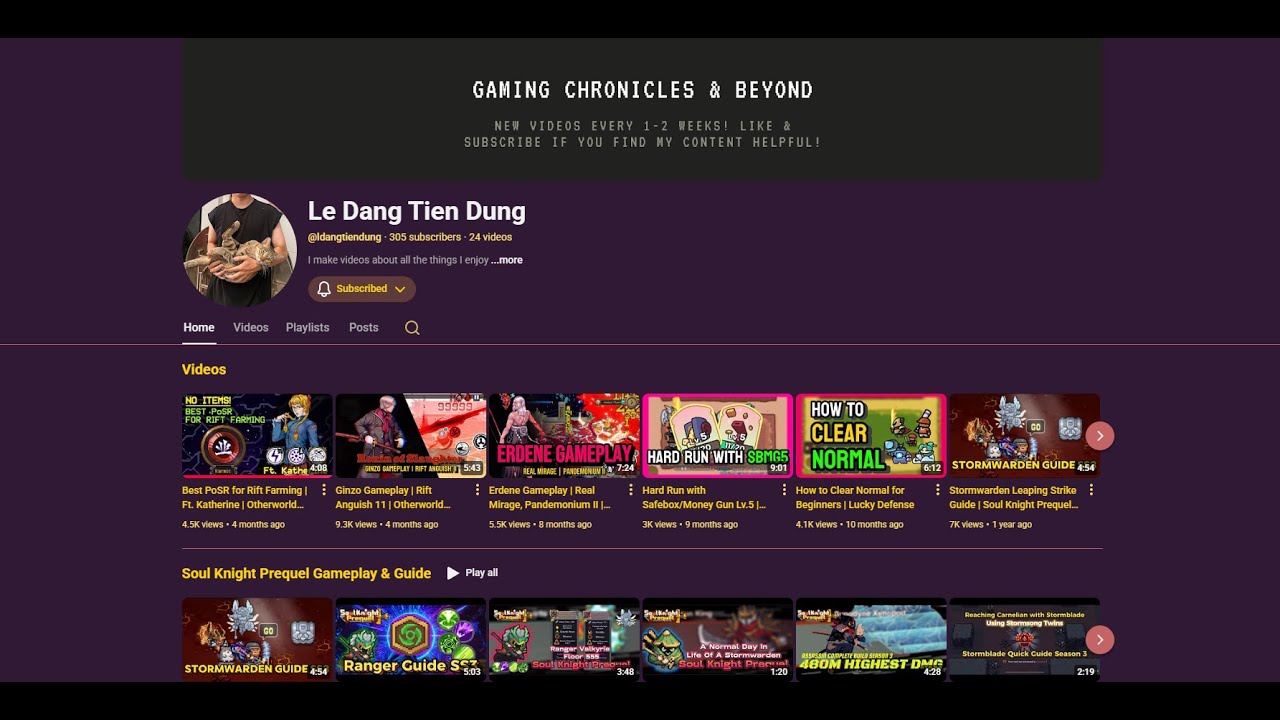The width and height of the screenshot is (1280, 720).
Task: Click the 24 videos count text
Action: (x=490, y=237)
